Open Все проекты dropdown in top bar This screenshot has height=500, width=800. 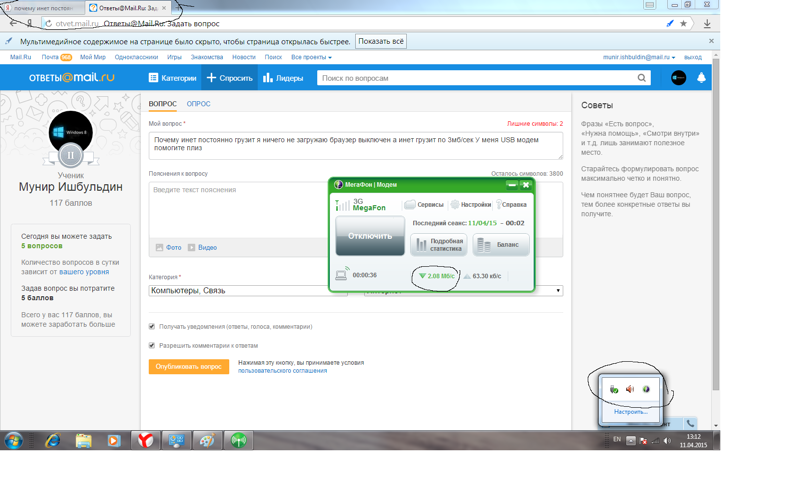point(311,57)
